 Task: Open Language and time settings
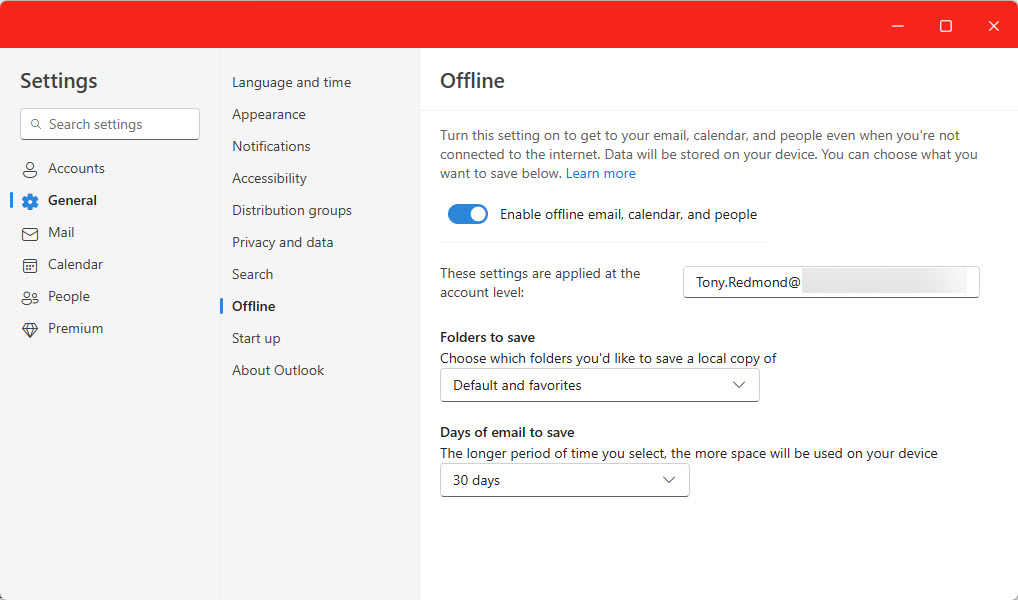tap(292, 82)
